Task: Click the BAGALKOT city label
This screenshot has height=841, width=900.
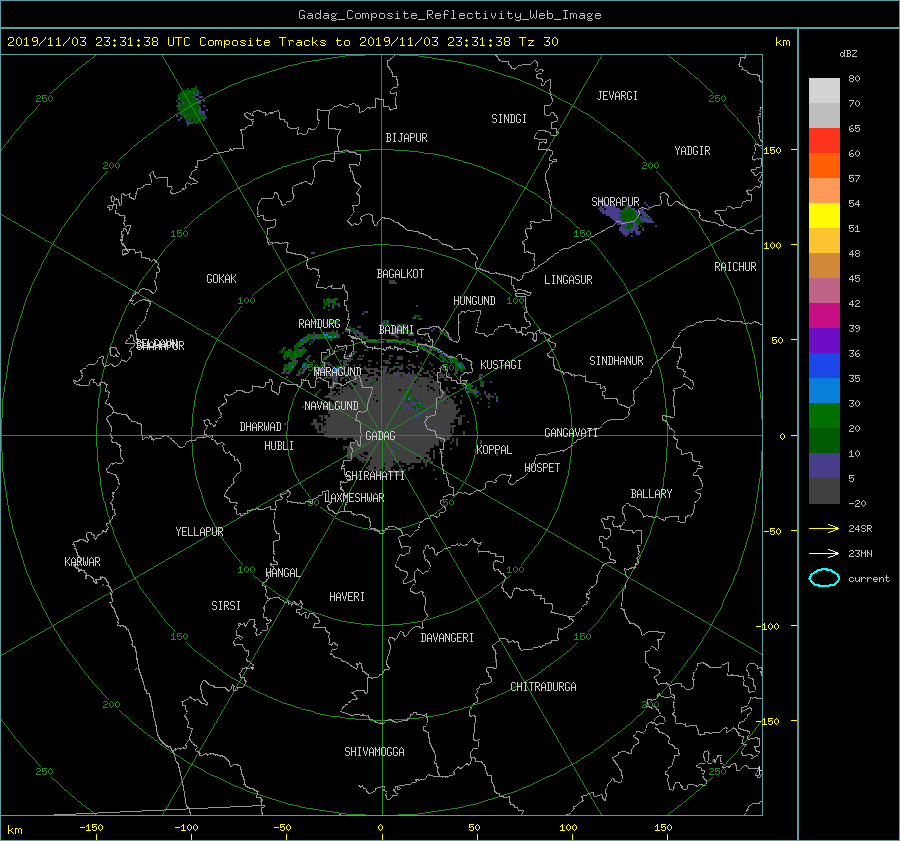Action: pos(400,274)
